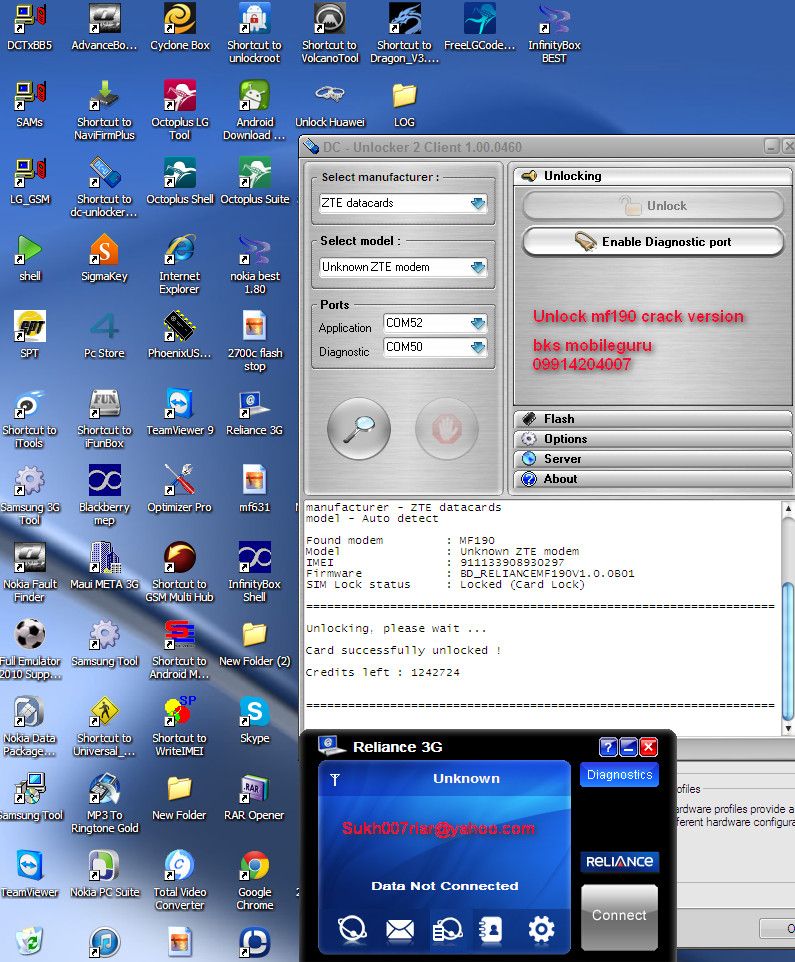Open the Octoplus LG Tool icon
The width and height of the screenshot is (795, 962).
[x=180, y=110]
